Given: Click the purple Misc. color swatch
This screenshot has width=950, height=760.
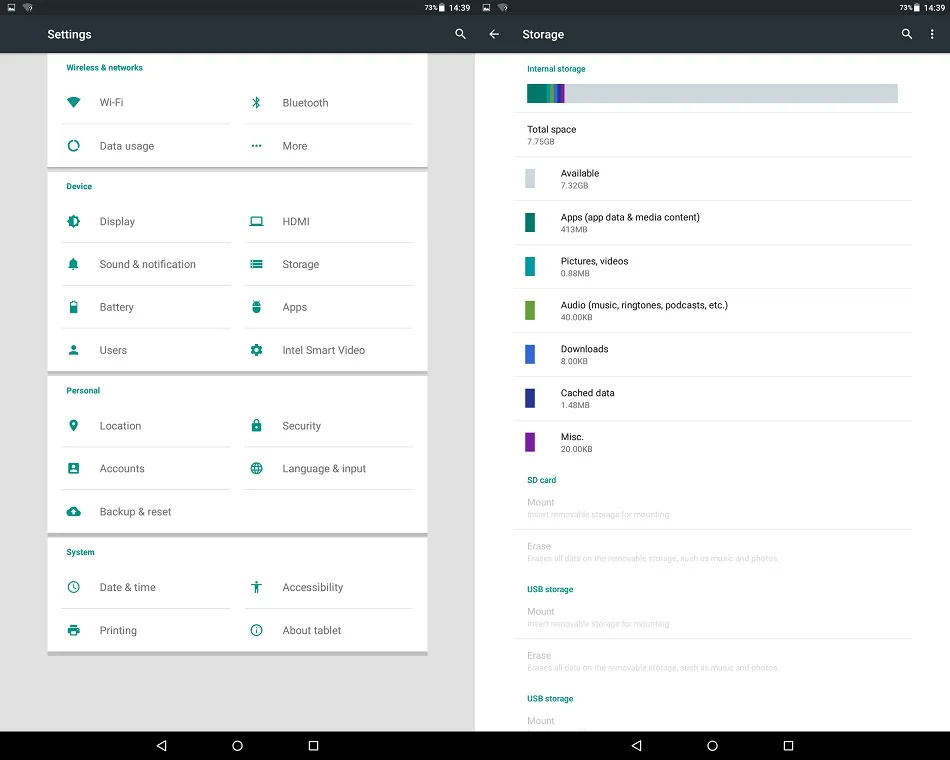Looking at the screenshot, I should pos(530,442).
